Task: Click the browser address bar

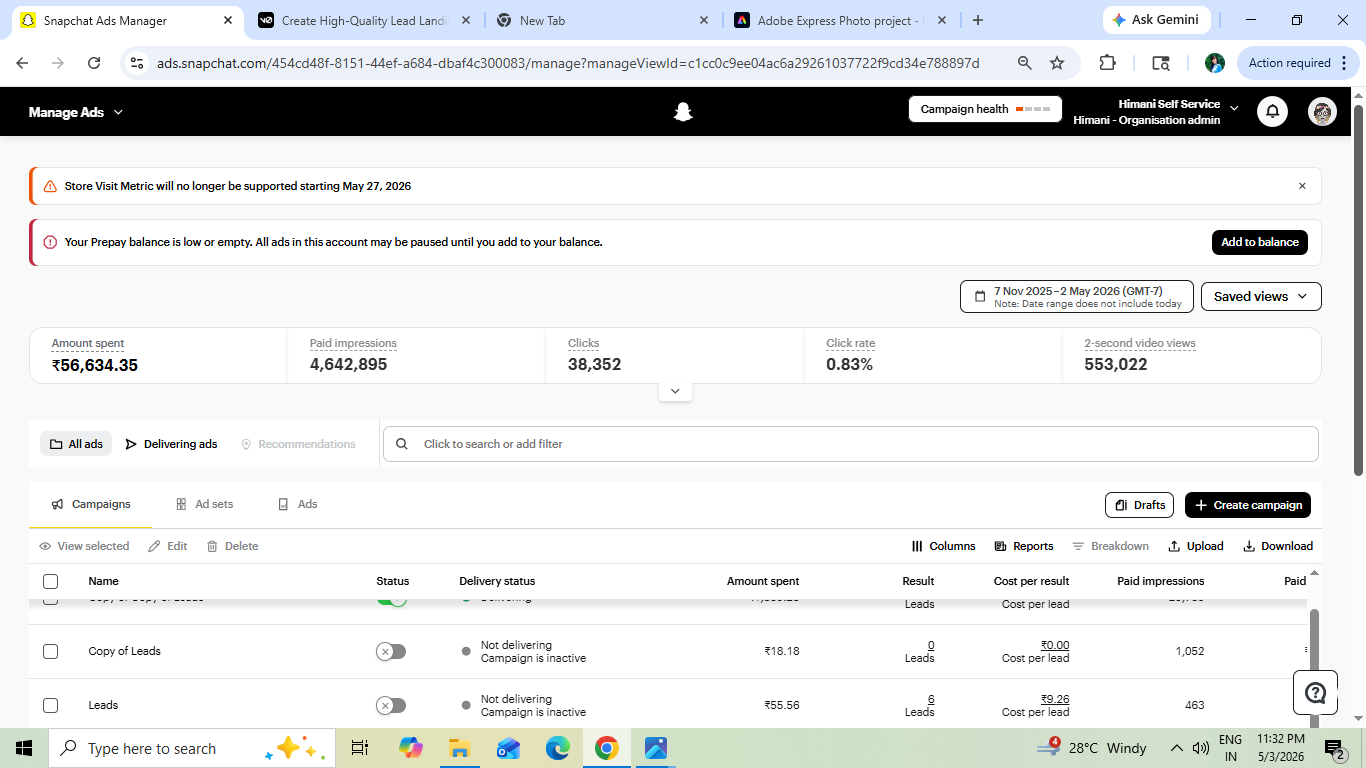Action: pos(567,63)
